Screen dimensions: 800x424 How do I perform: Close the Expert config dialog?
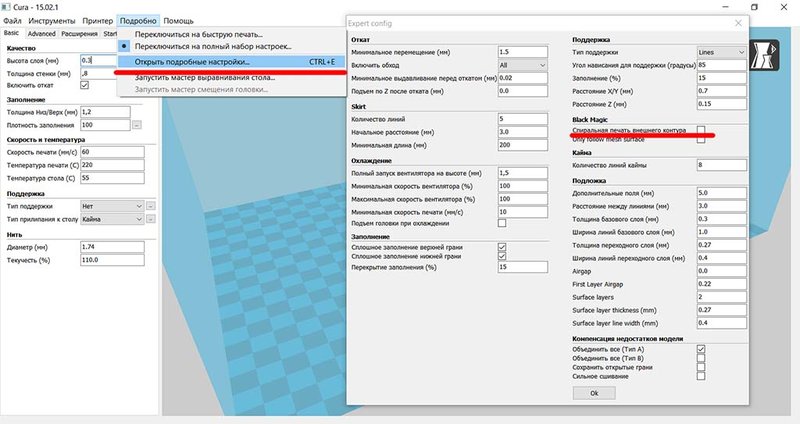[737, 22]
